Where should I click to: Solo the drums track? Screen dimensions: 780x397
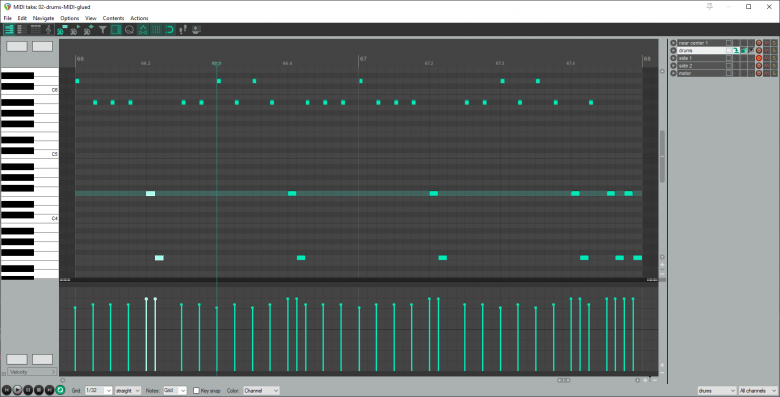774,51
